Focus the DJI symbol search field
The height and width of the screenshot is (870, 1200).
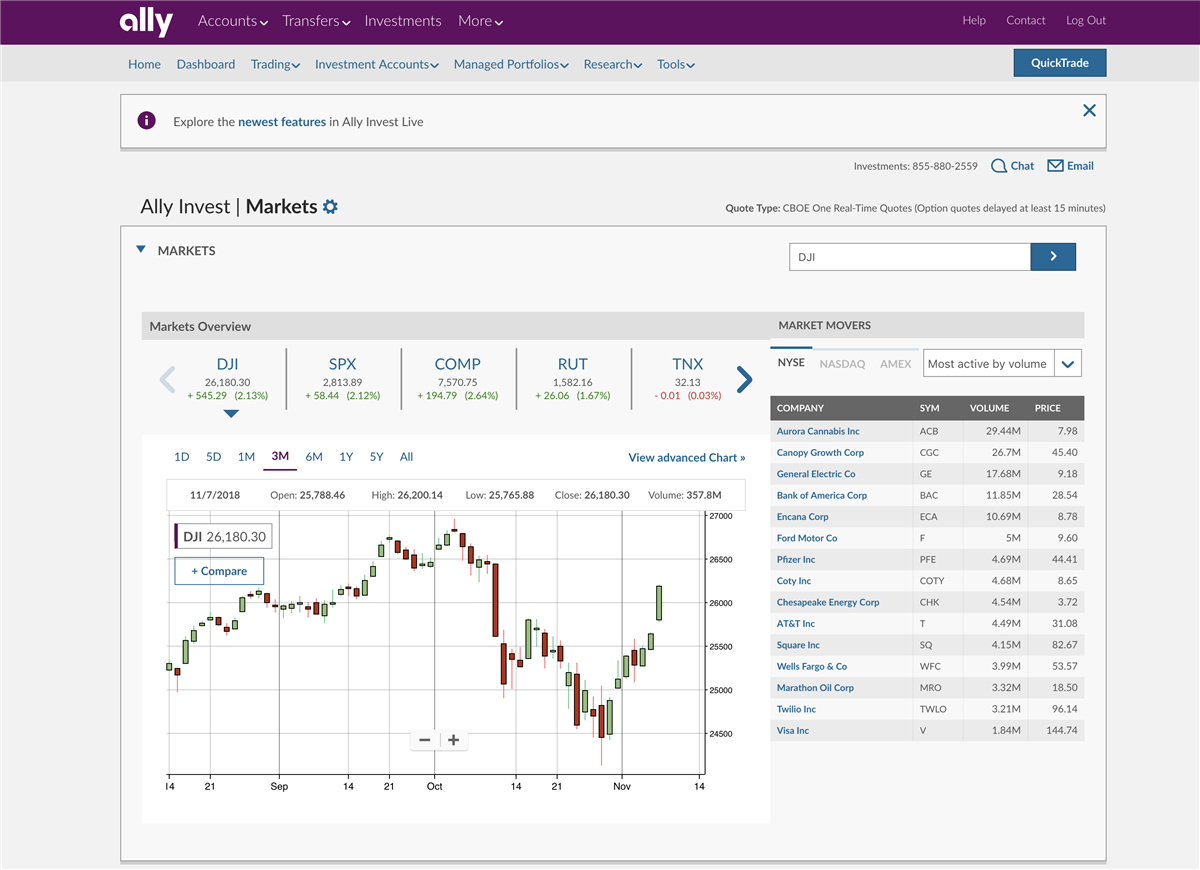click(x=910, y=257)
